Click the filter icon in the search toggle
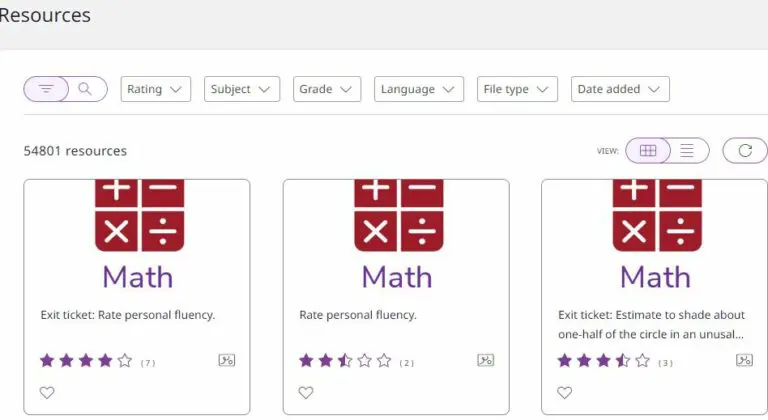768x420 pixels. tap(46, 89)
